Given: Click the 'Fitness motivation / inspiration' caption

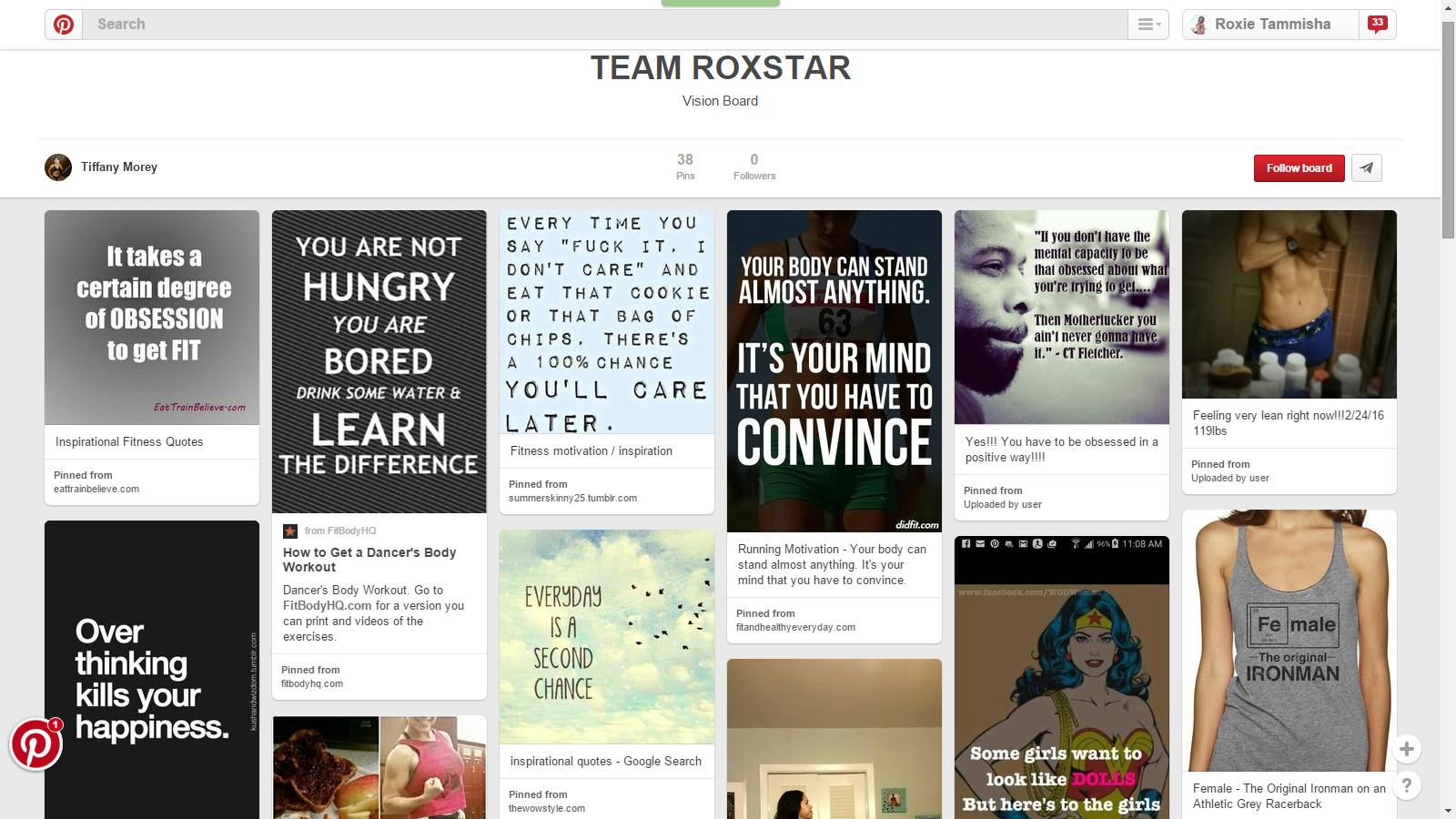Looking at the screenshot, I should (591, 451).
